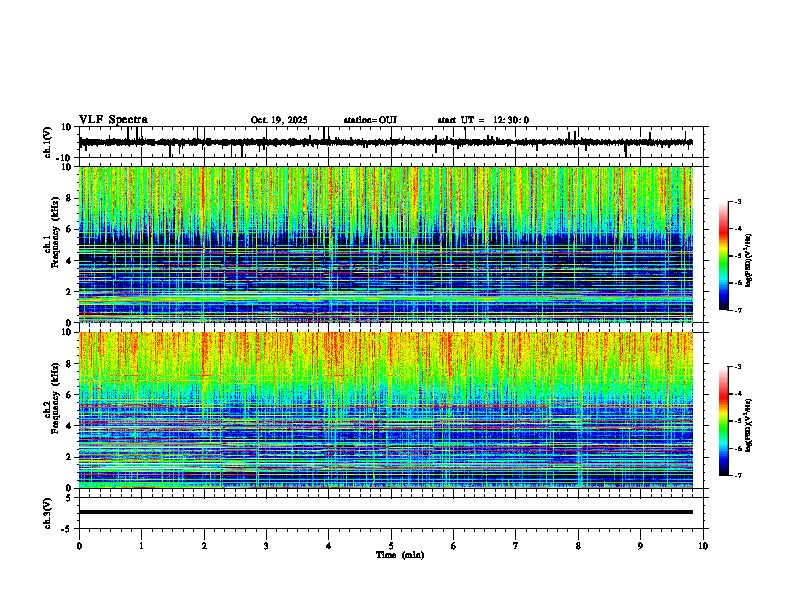792x612 pixels.
Task: Click the log(PSD) label beside ch.2 color bar
Action: [749, 426]
